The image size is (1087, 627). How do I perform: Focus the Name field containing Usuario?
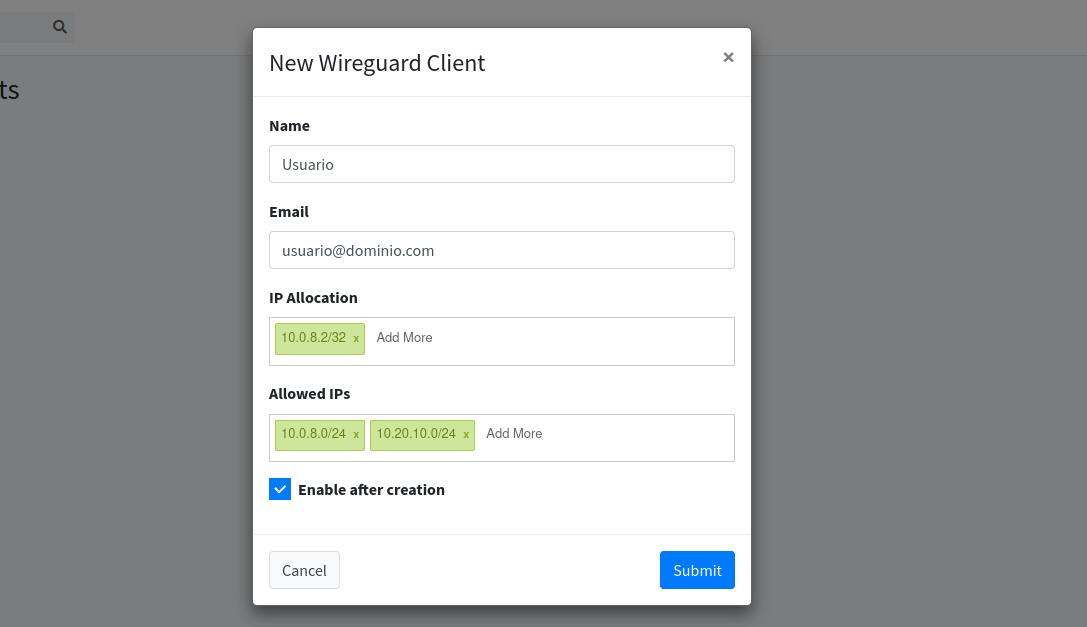501,164
